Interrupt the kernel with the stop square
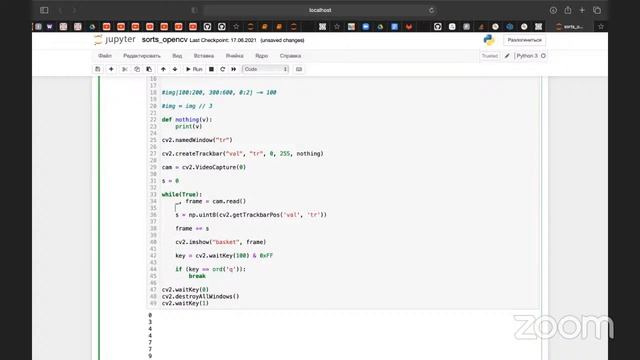Image resolution: width=640 pixels, height=360 pixels. (x=211, y=69)
